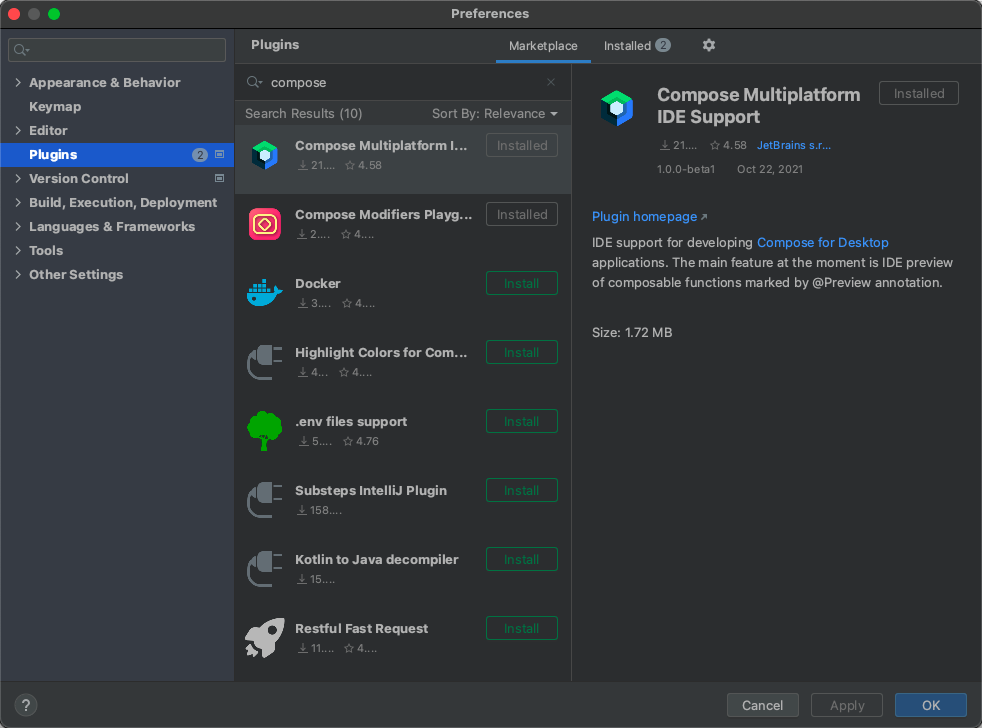Clear the plugin search field
Image resolution: width=982 pixels, height=728 pixels.
551,83
